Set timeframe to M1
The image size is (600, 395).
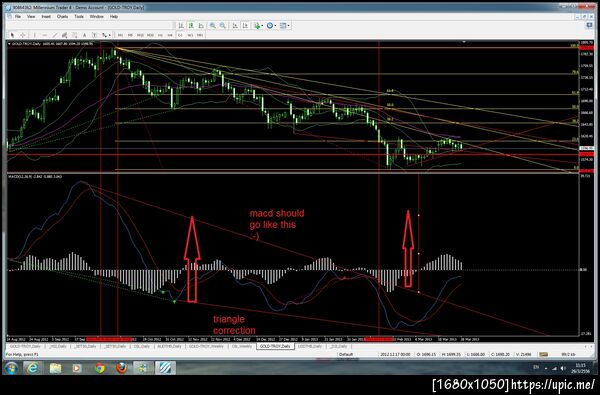pyautogui.click(x=120, y=35)
